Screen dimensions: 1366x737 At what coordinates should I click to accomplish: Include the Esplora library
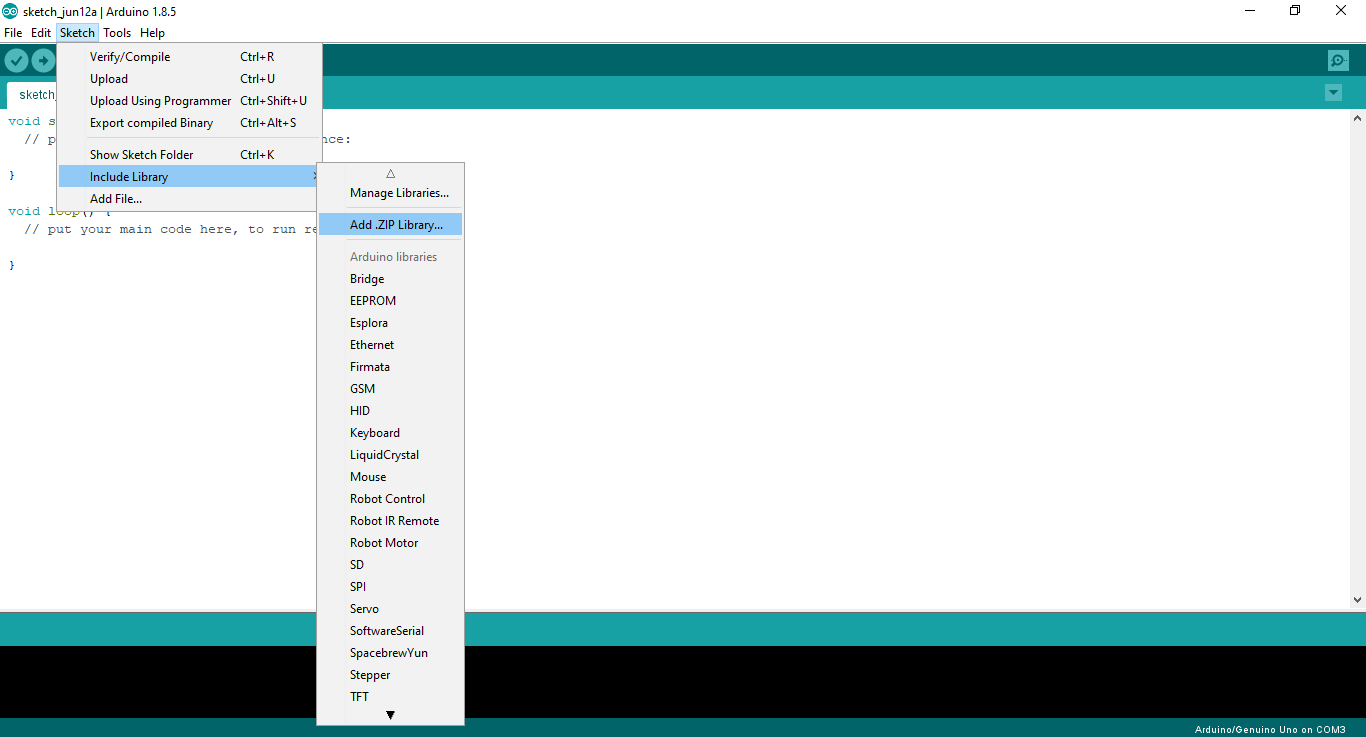point(390,323)
